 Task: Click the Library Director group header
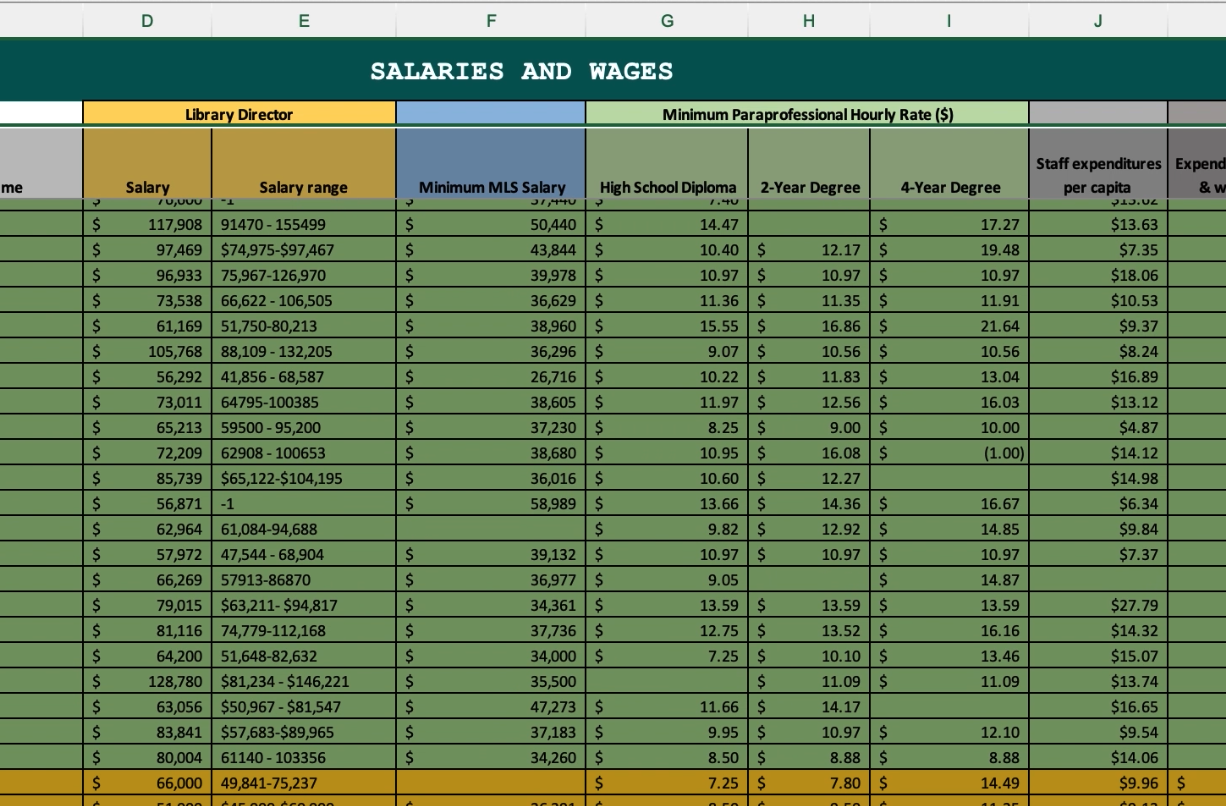[239, 115]
